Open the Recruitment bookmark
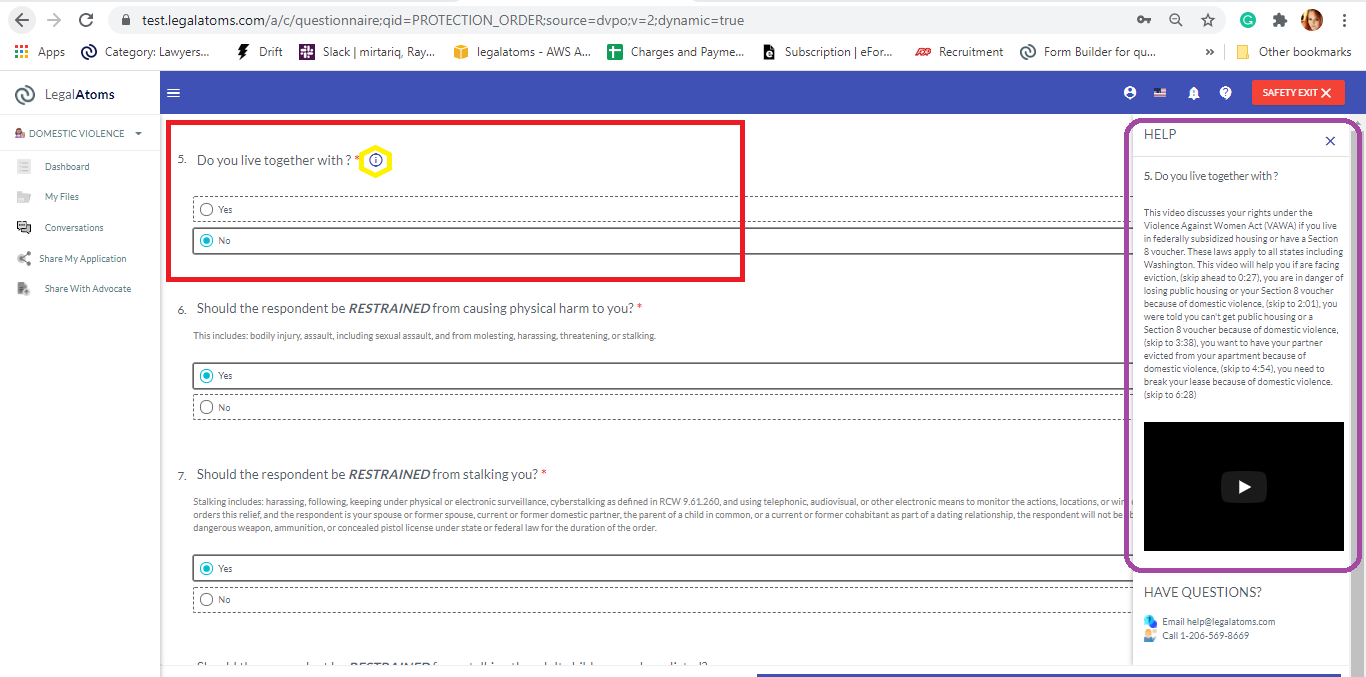Image resolution: width=1366 pixels, height=677 pixels. (959, 52)
